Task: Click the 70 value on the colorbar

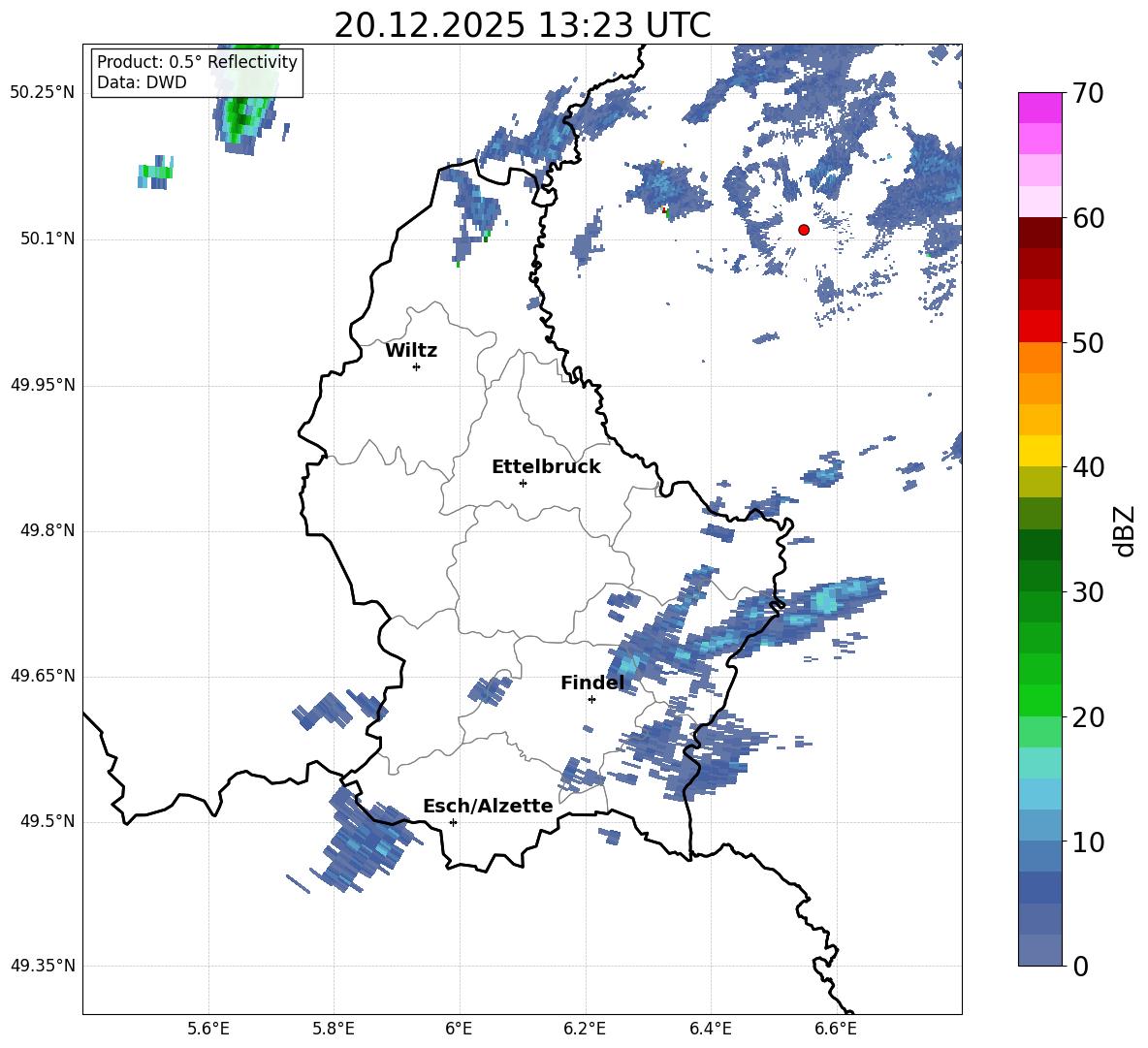Action: (x=1089, y=93)
